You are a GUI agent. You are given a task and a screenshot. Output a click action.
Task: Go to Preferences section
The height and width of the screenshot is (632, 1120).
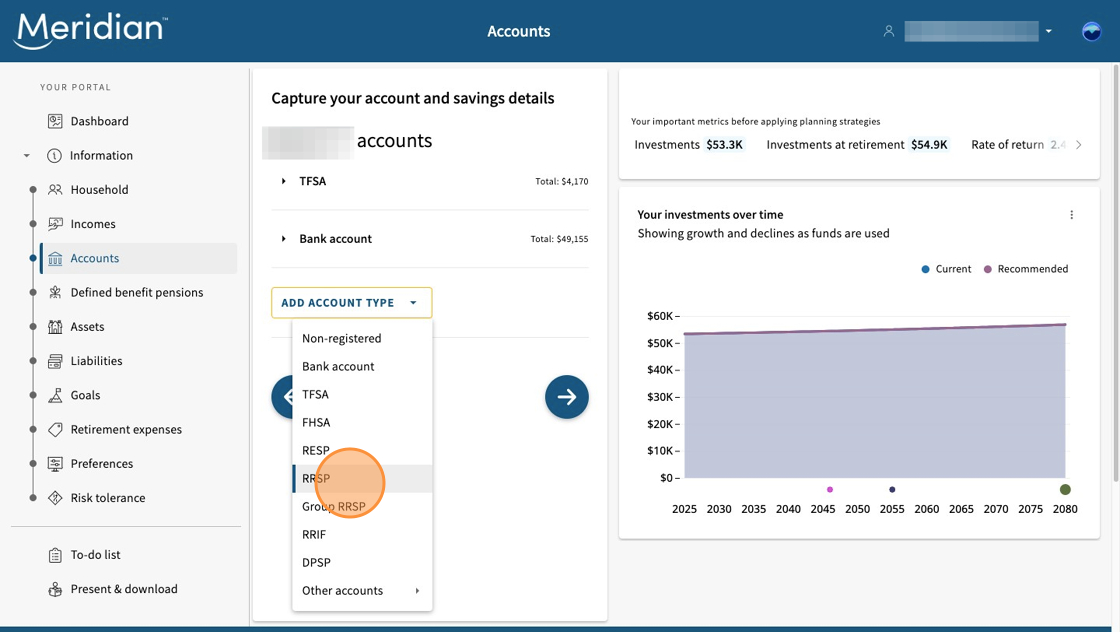(101, 464)
